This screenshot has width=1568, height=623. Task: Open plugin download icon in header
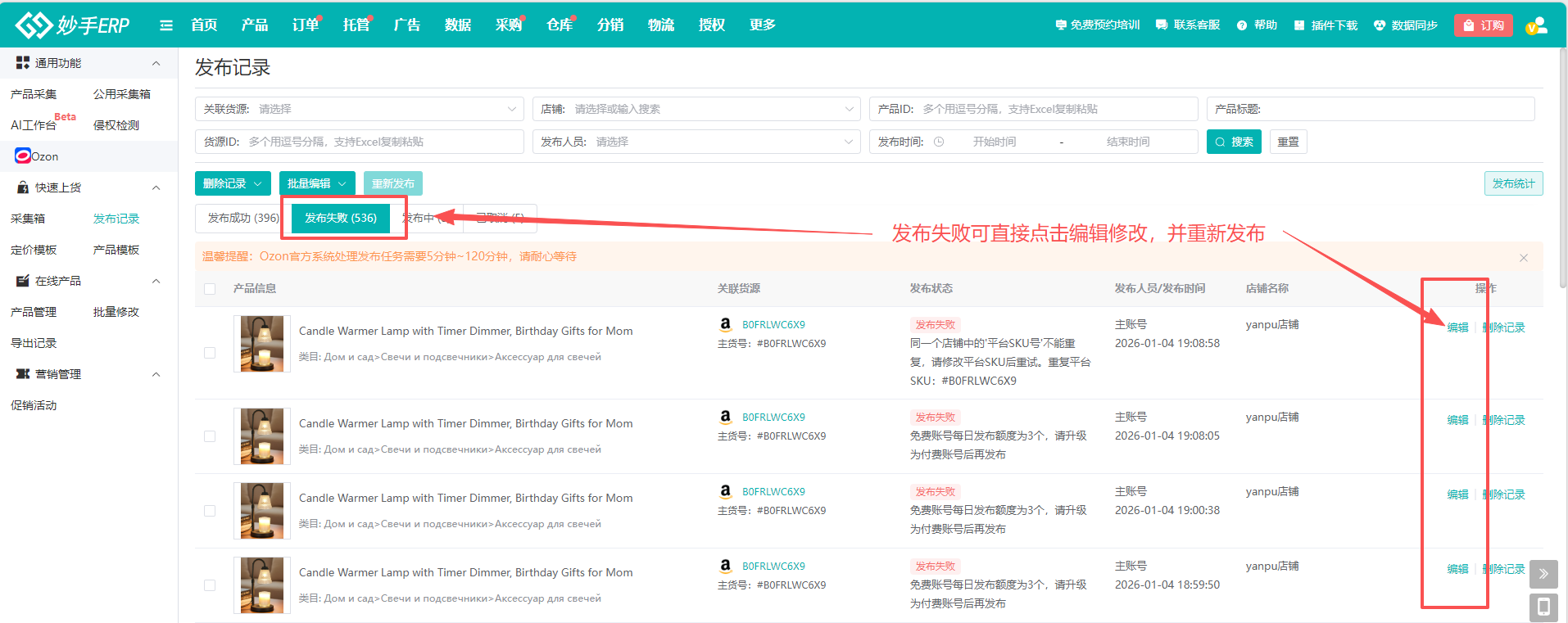point(1299,25)
